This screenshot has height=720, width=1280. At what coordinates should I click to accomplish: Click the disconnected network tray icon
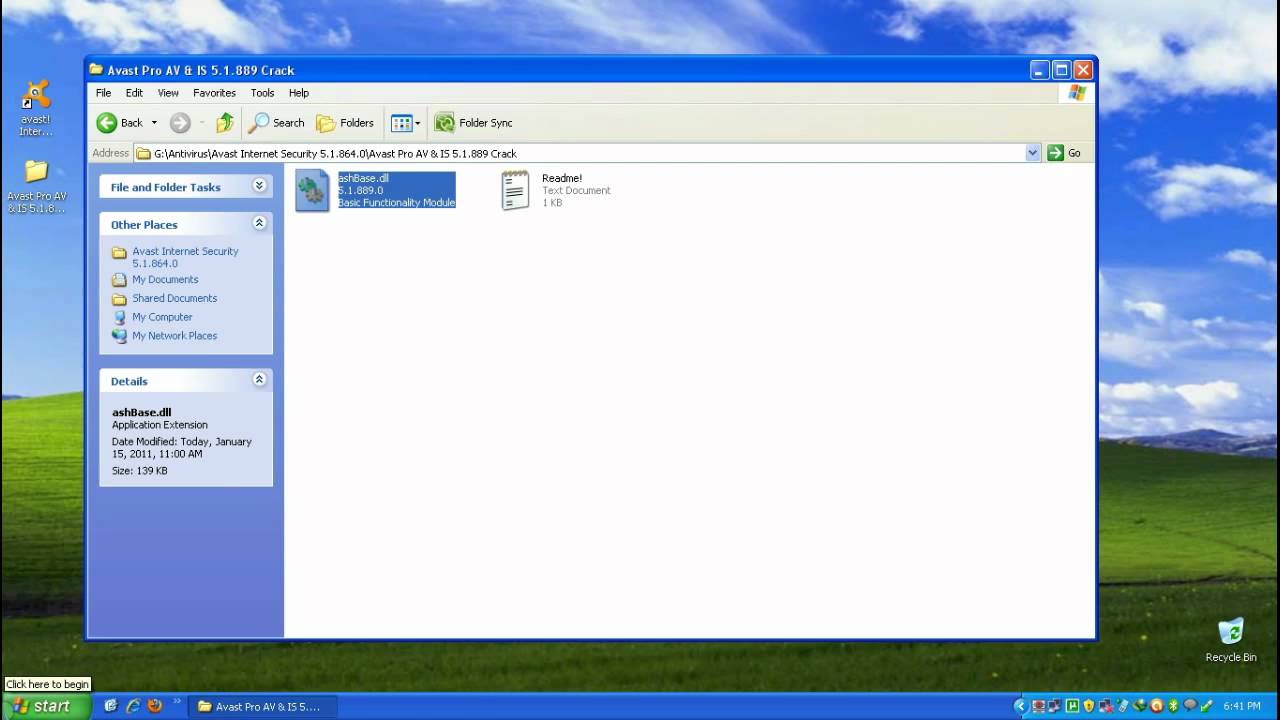click(1106, 706)
